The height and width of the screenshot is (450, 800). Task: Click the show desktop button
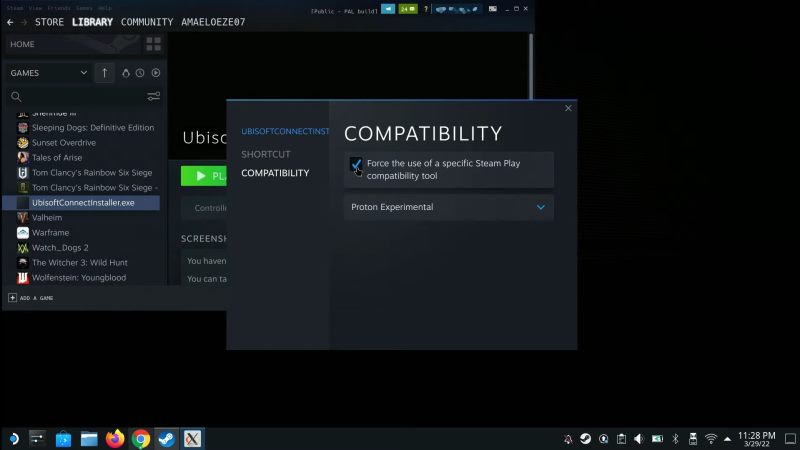tap(790, 439)
